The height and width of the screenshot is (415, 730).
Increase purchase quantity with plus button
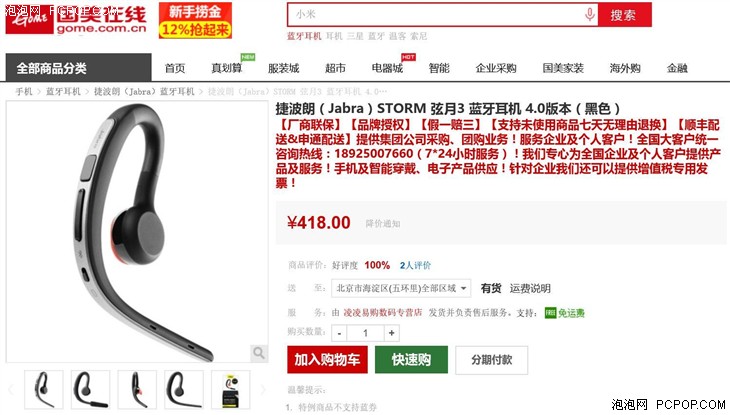(392, 333)
